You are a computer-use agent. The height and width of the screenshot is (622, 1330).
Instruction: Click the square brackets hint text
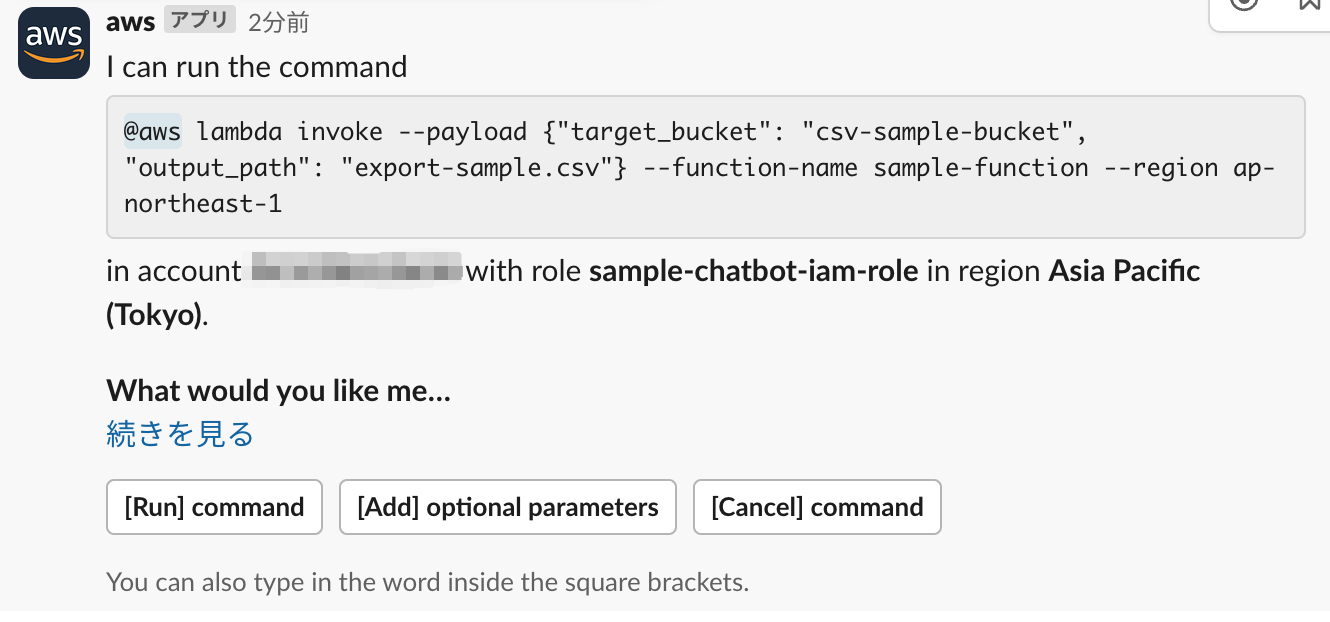point(428,581)
